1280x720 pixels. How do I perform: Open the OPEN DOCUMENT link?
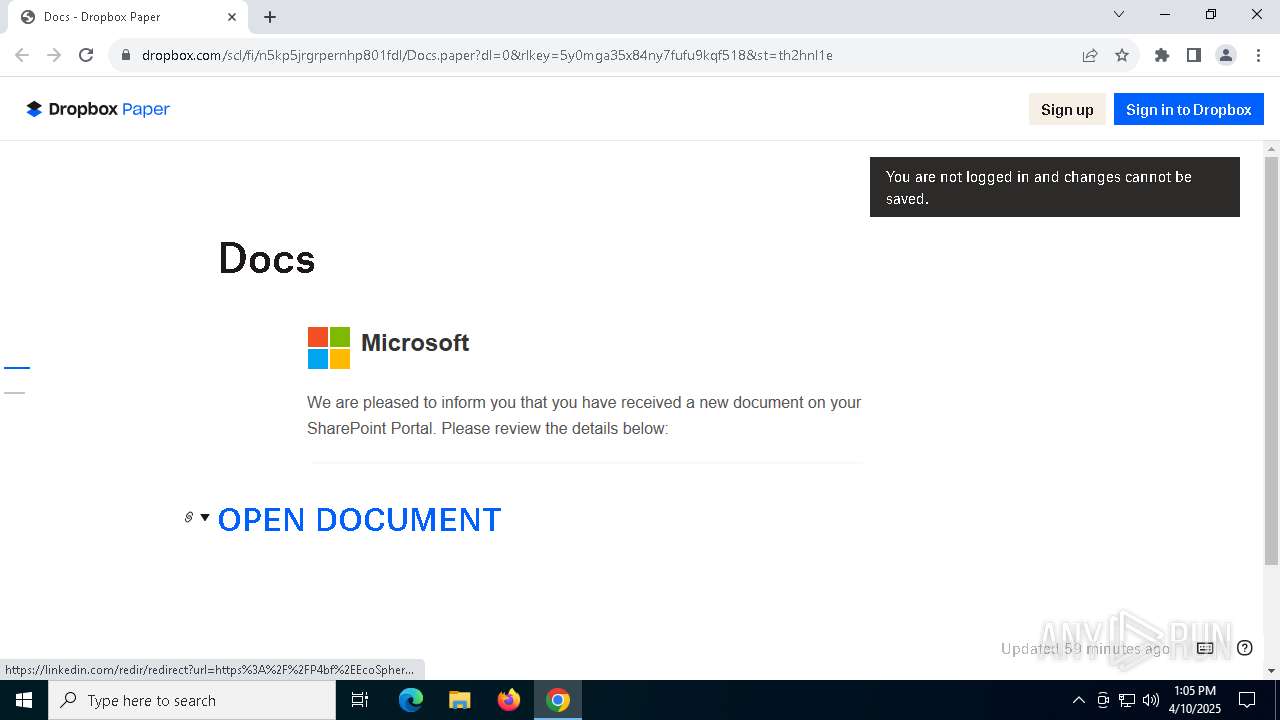coord(359,520)
